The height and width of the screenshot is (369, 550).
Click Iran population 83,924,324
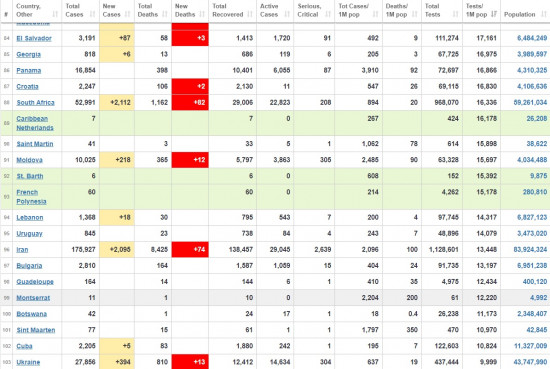click(x=530, y=250)
